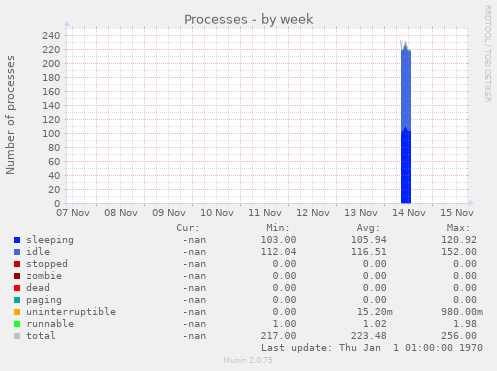Viewport: 497px width, 371px height.
Task: Click the total row '-nan' current value
Action: (x=194, y=336)
